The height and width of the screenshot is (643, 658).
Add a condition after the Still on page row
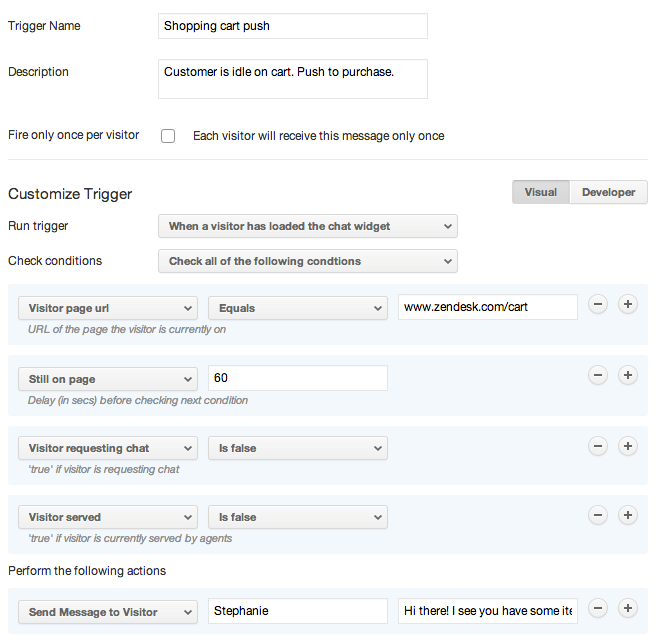click(628, 376)
